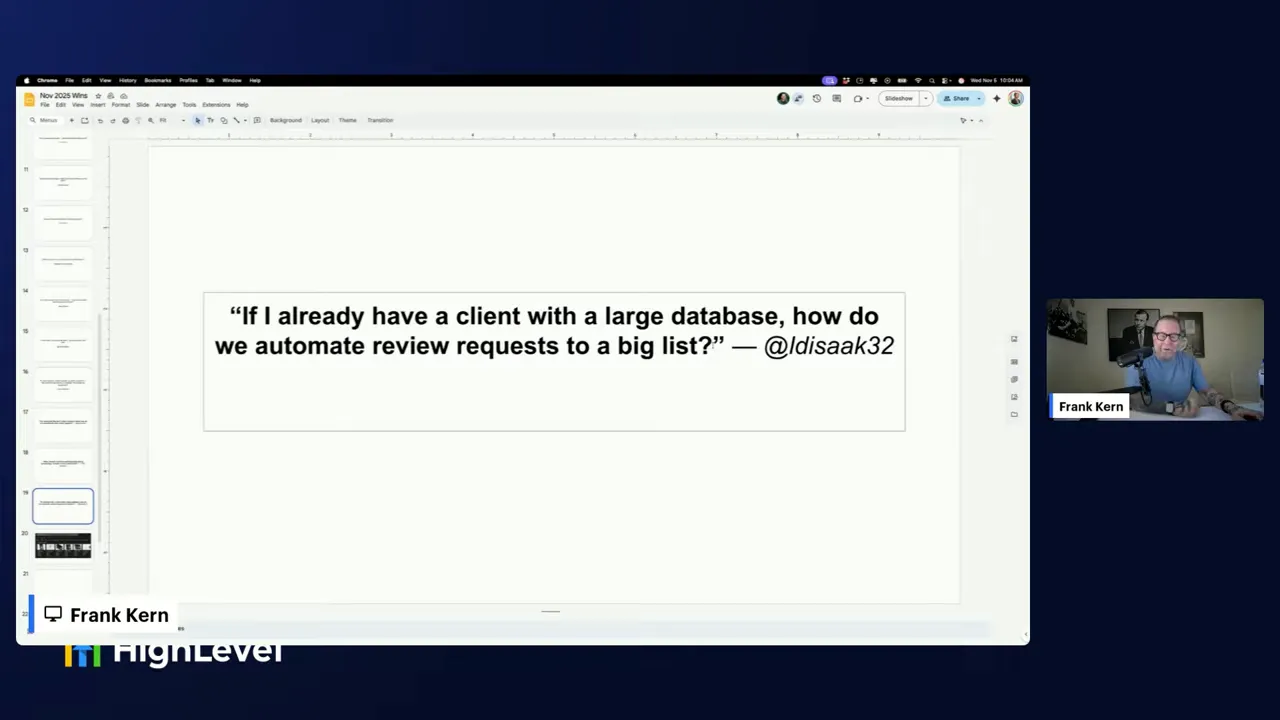Click the speaker notes drag handle
Viewport: 1280px width, 720px height.
click(x=550, y=611)
